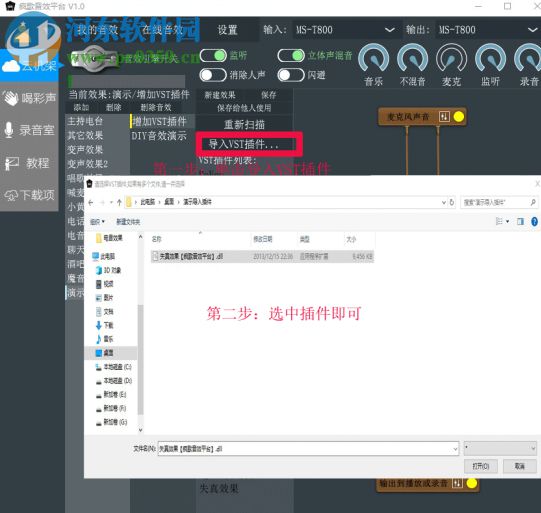Adjust the 麦克 microphone volume knob

pos(451,59)
